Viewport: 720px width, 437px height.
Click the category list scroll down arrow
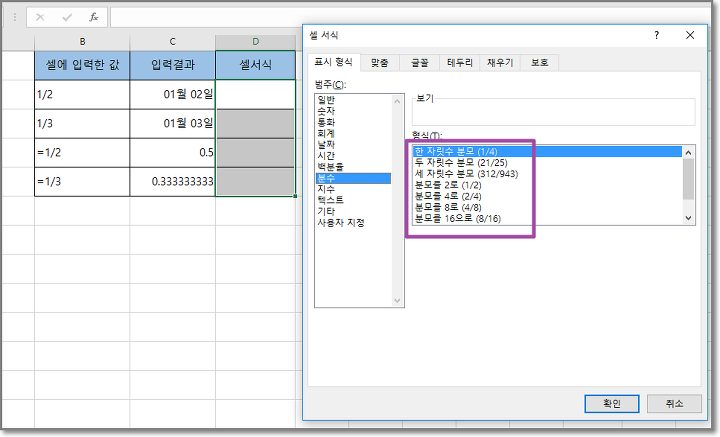coord(397,301)
